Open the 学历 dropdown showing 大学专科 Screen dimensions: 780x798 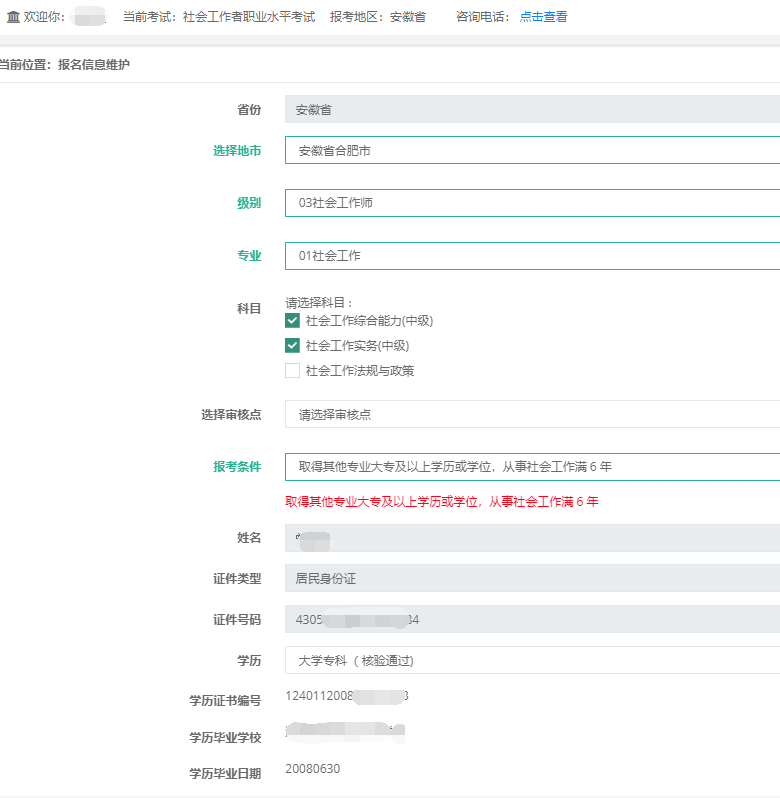point(532,660)
